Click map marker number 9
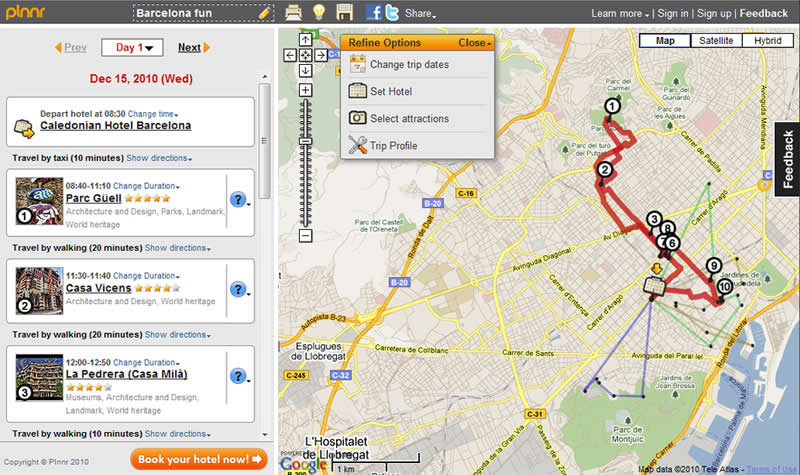The image size is (800, 475). pos(714,265)
